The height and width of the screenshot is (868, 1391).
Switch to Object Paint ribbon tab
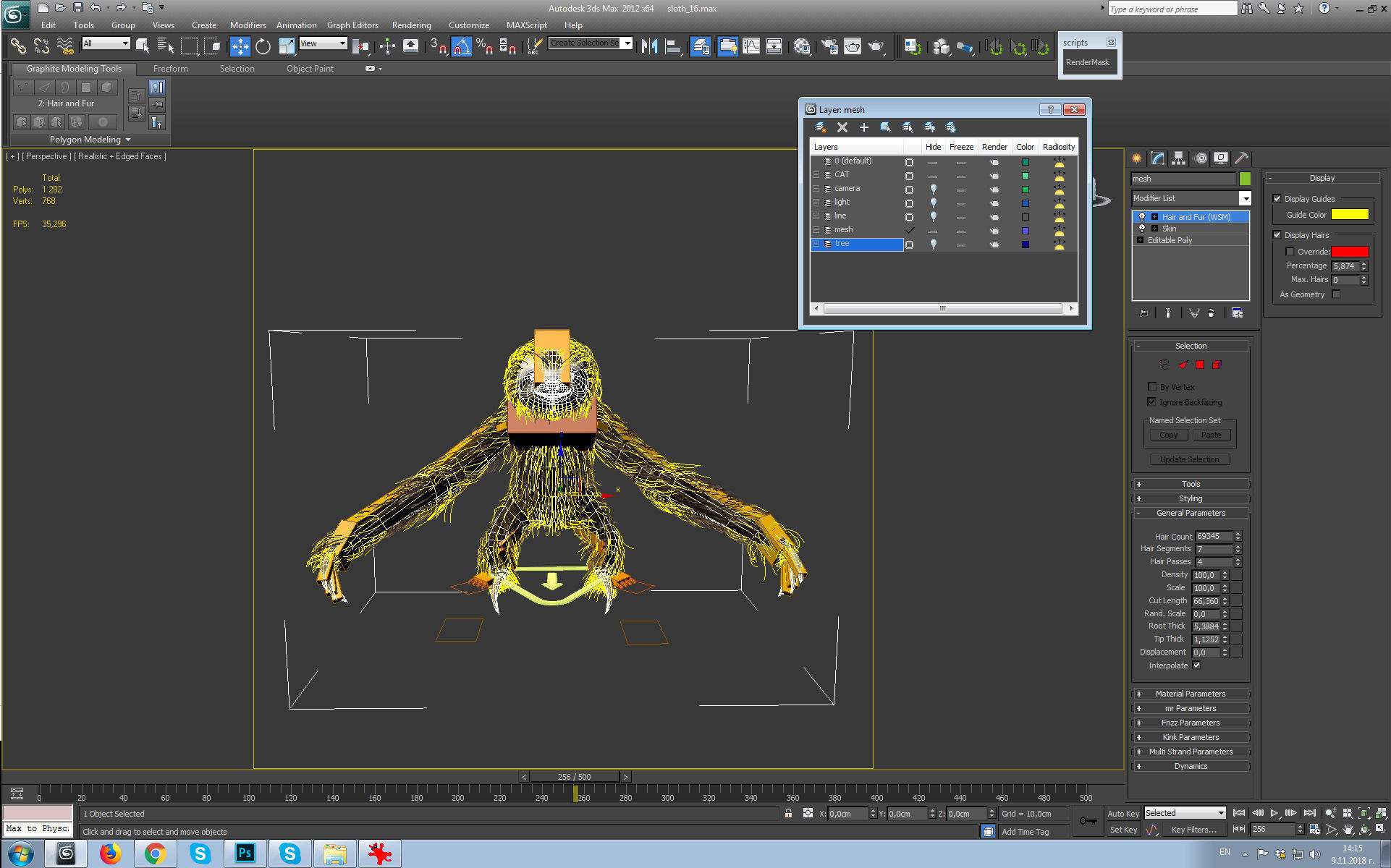click(x=310, y=69)
